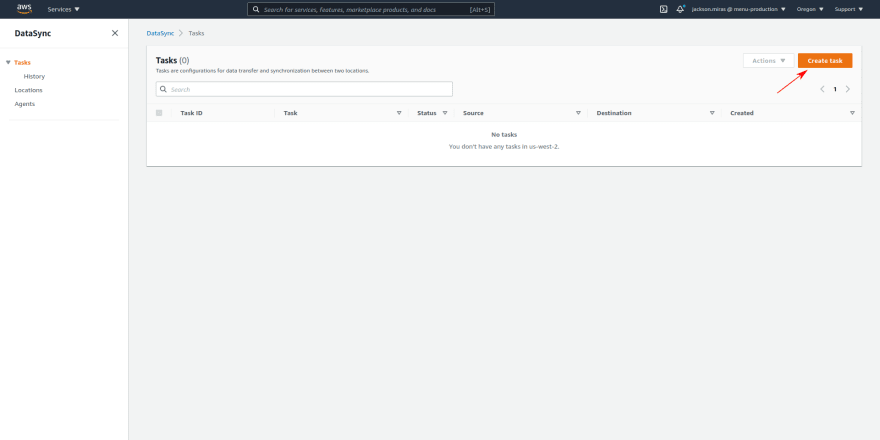Sort by Status column arrow
The image size is (880, 440).
click(x=445, y=113)
